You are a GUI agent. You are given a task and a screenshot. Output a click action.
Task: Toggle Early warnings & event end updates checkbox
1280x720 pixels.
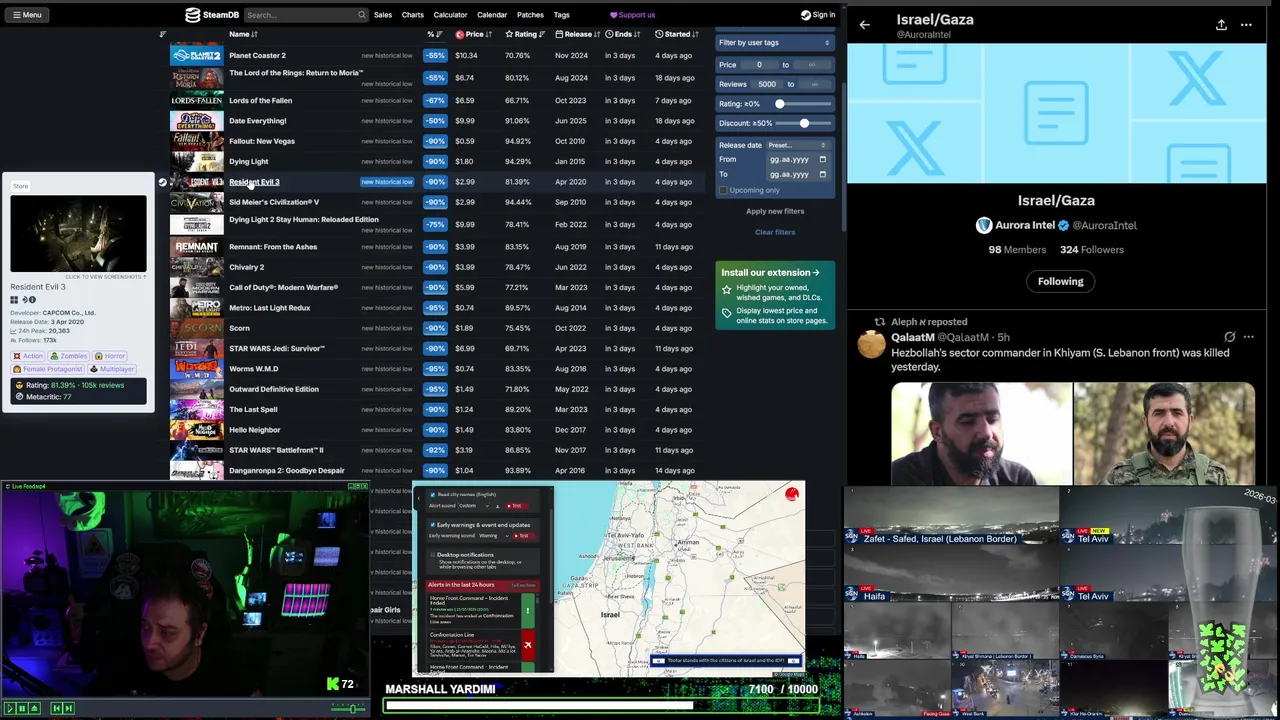(433, 525)
